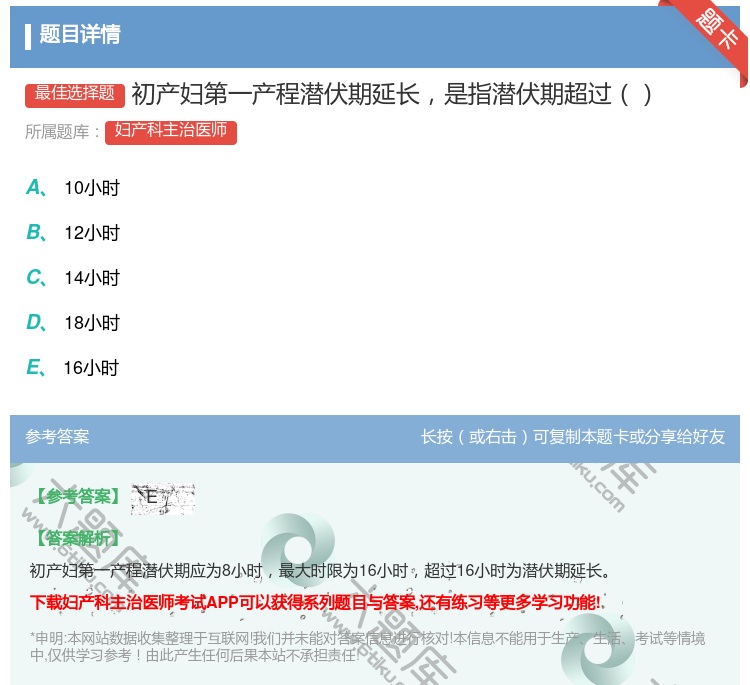
Task: Click the green 【参考答案】 label
Action: pos(79,497)
